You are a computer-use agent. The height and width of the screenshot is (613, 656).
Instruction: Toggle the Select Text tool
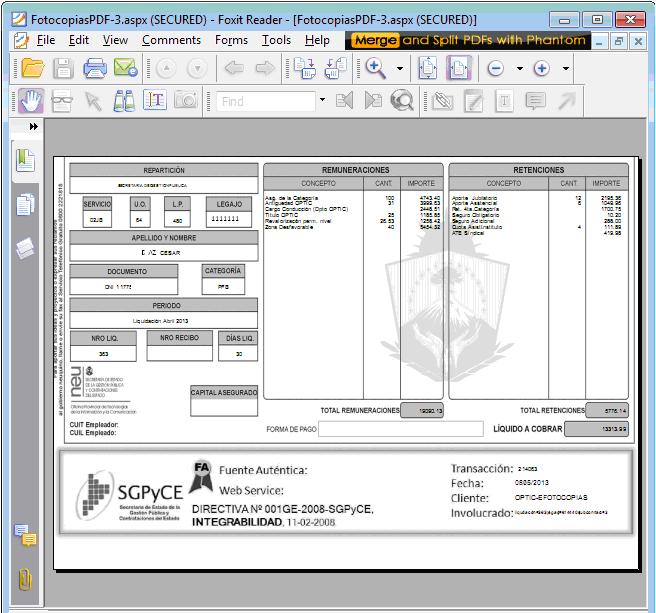[155, 101]
